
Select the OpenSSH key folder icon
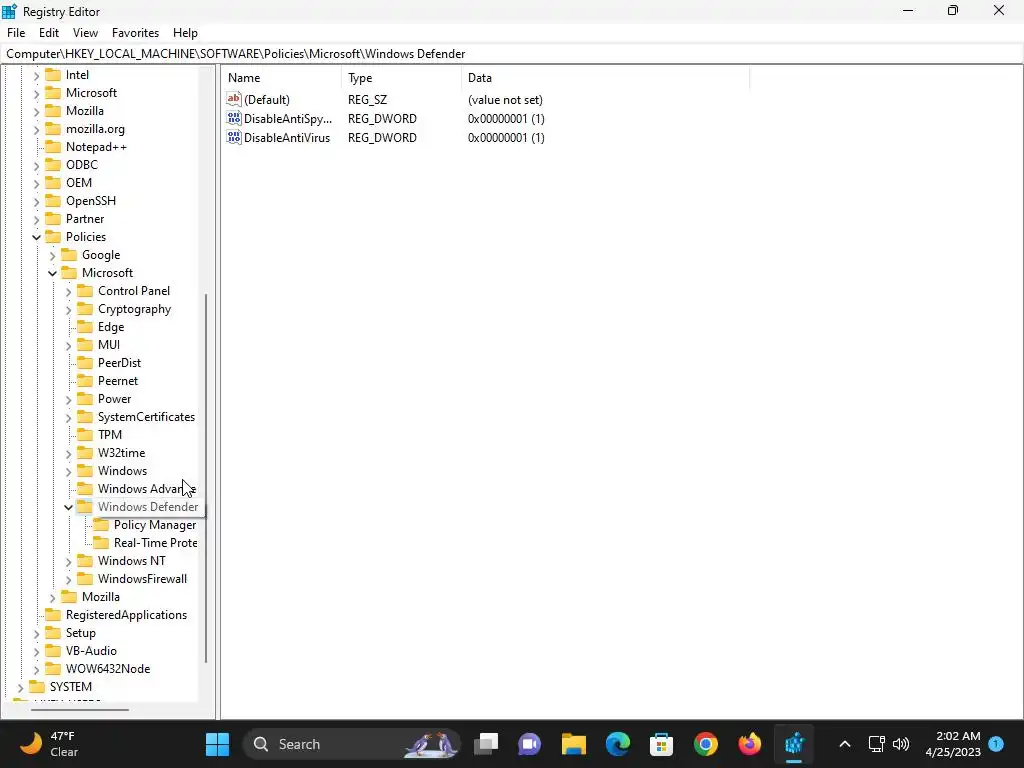[x=53, y=200]
